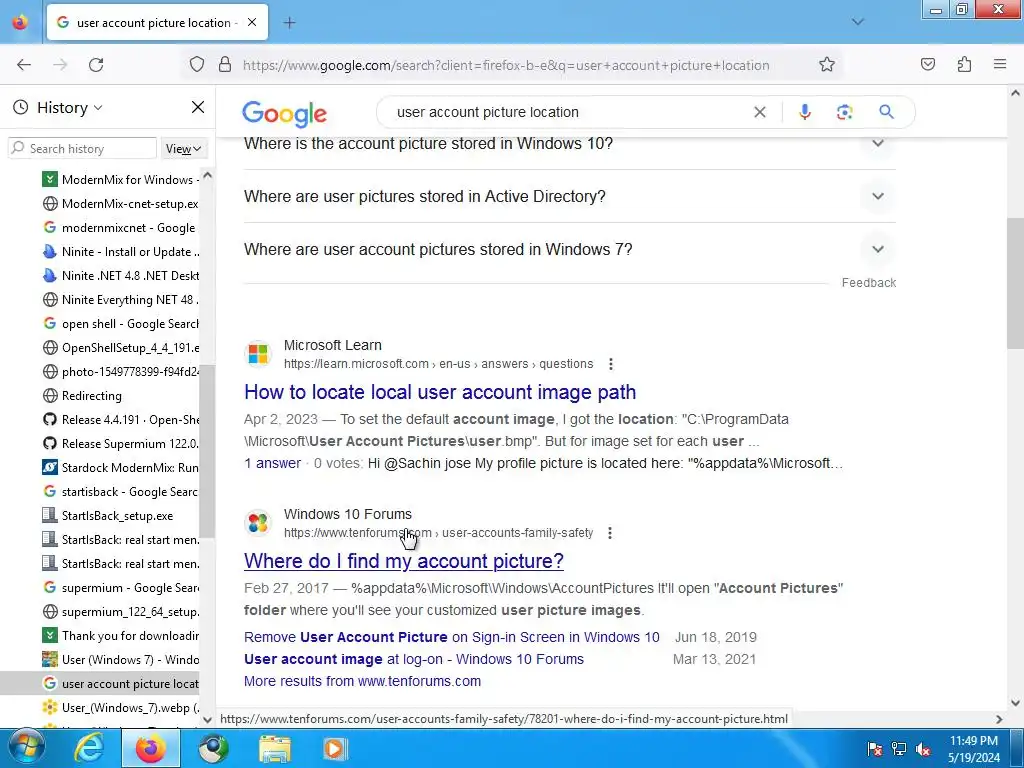List all tabs dropdown arrow
The image size is (1024, 768).
click(858, 22)
